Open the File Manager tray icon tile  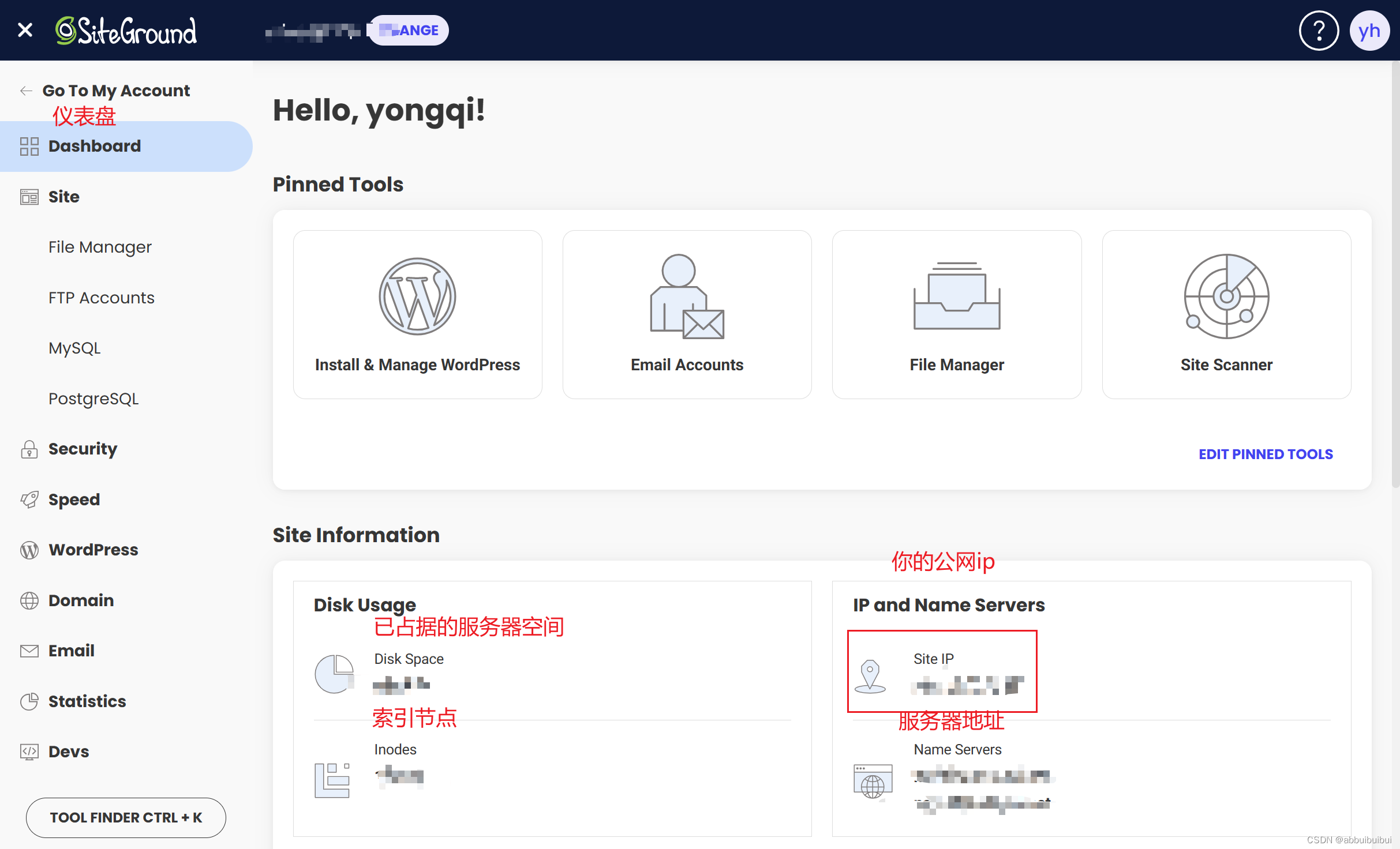(x=956, y=296)
